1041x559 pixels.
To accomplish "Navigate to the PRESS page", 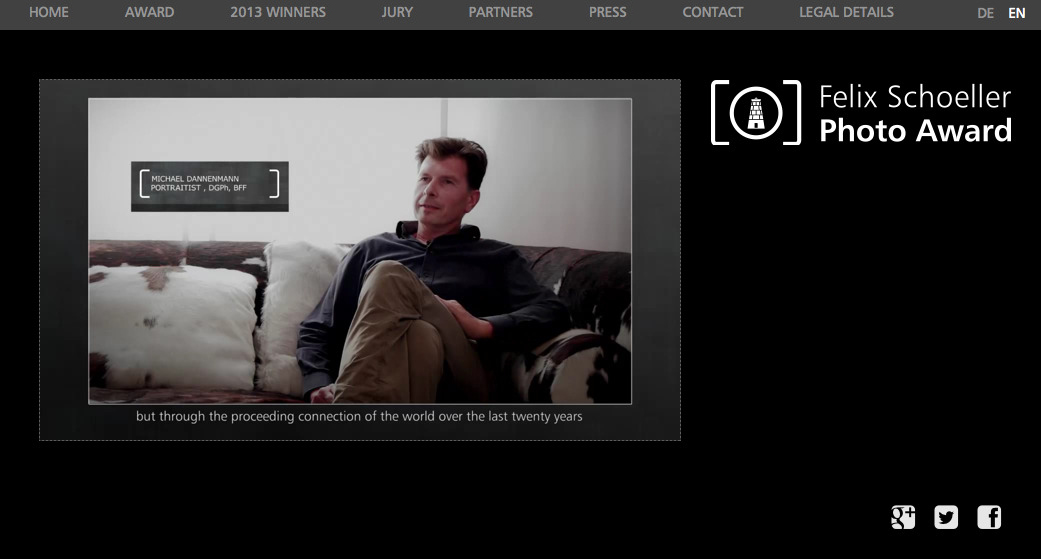I will [x=607, y=13].
